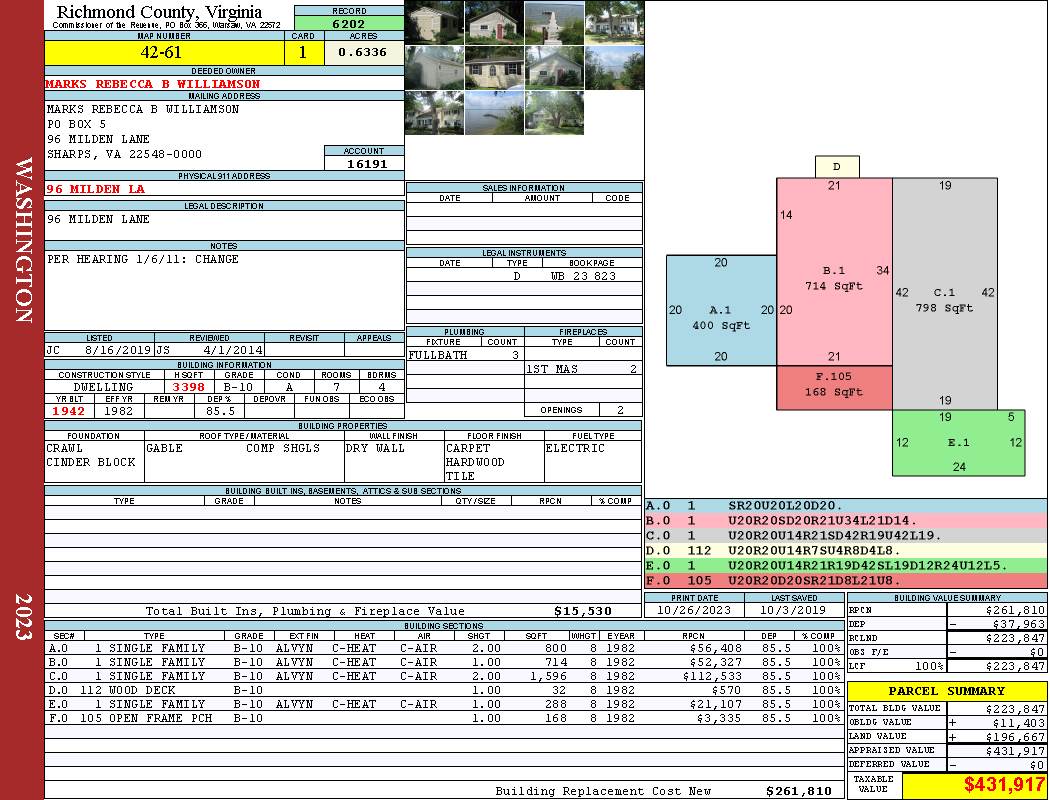Click the 'D.0 112 WOOD DECK' section row
This screenshot has height=800, width=1050.
pos(444,690)
